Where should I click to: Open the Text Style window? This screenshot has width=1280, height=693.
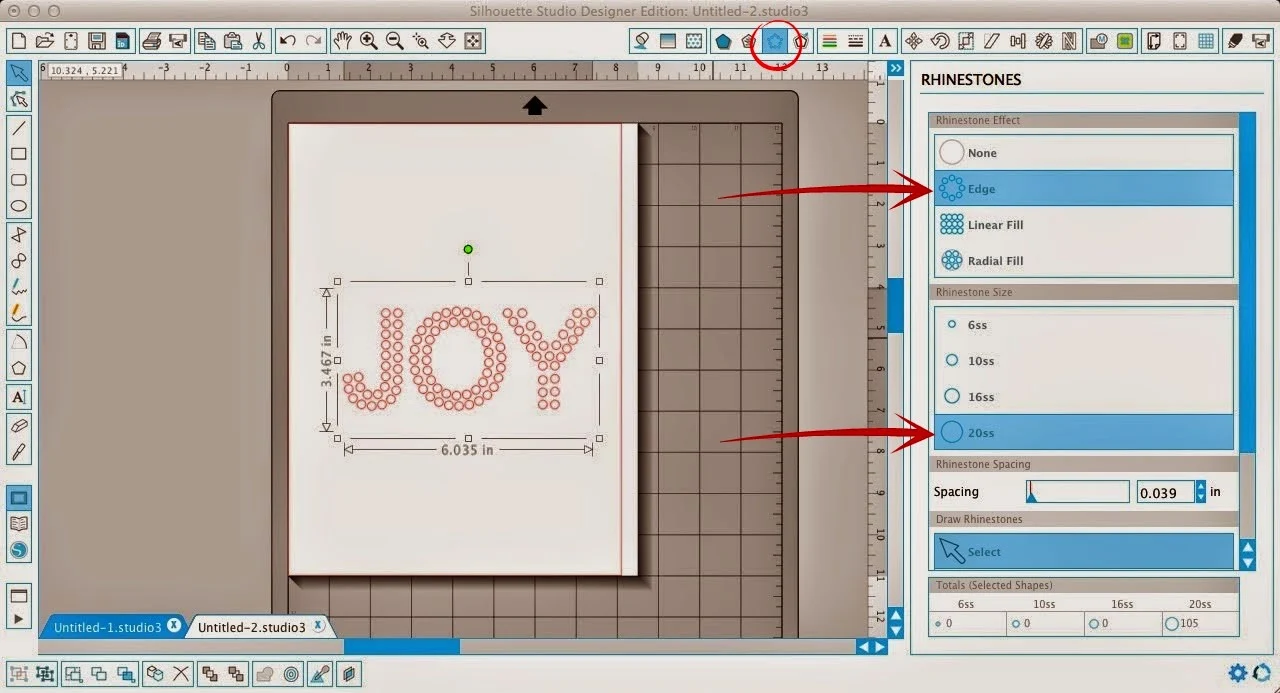(884, 41)
